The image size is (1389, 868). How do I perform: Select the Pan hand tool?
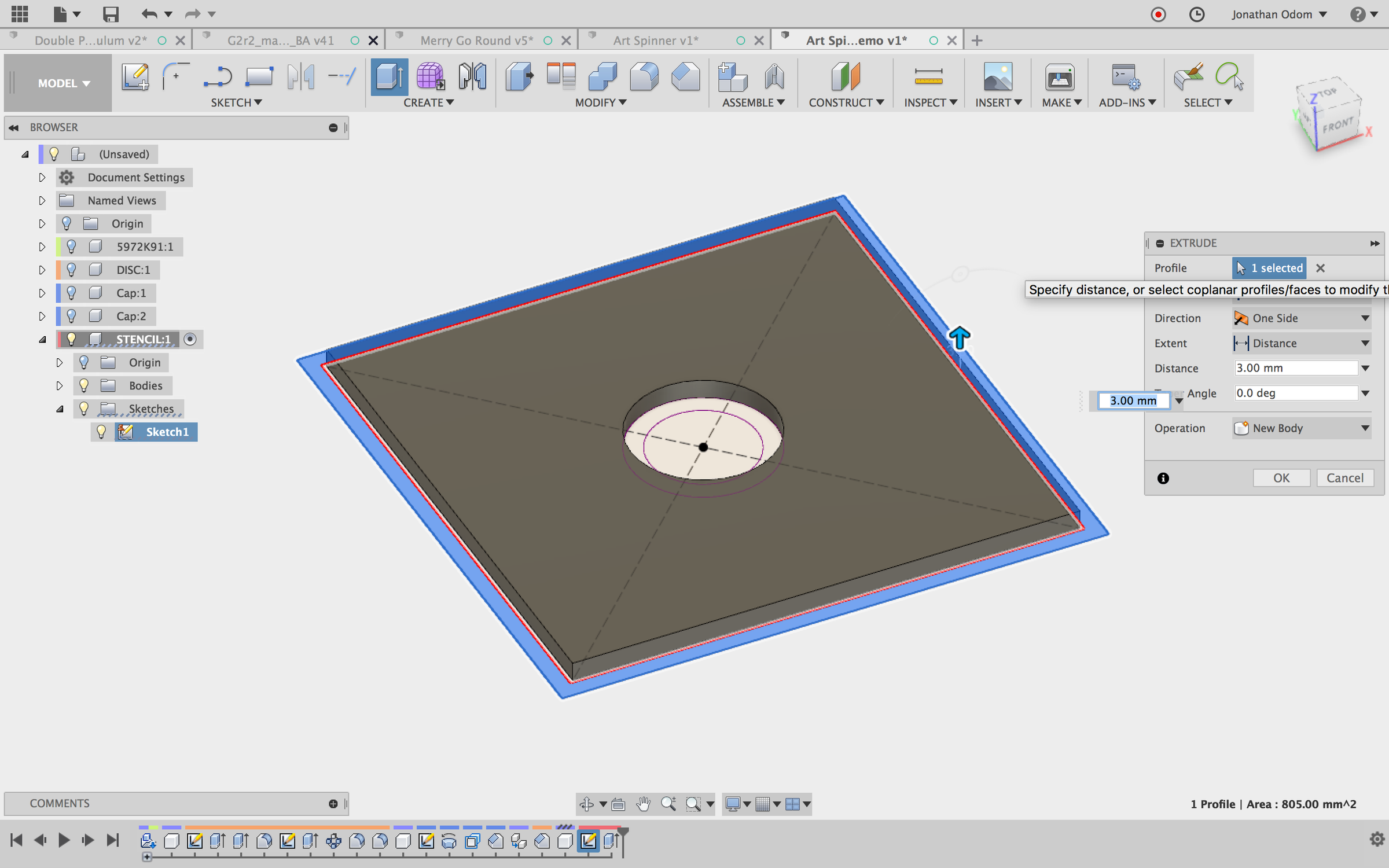tap(643, 804)
